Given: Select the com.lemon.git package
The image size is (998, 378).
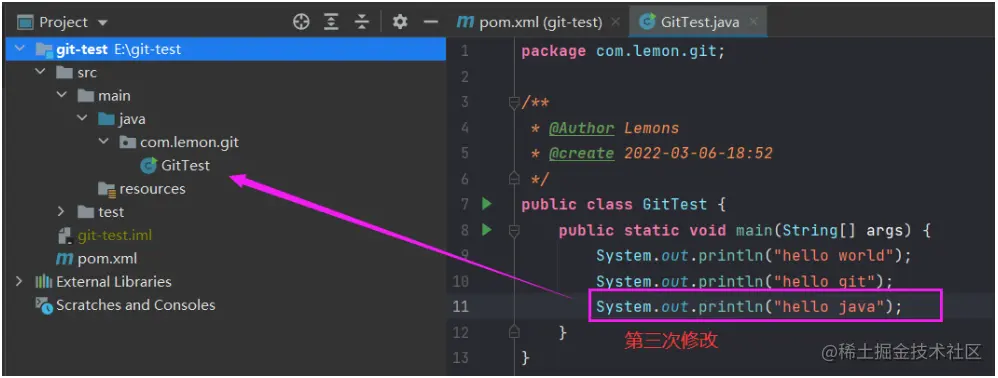Looking at the screenshot, I should click(190, 143).
